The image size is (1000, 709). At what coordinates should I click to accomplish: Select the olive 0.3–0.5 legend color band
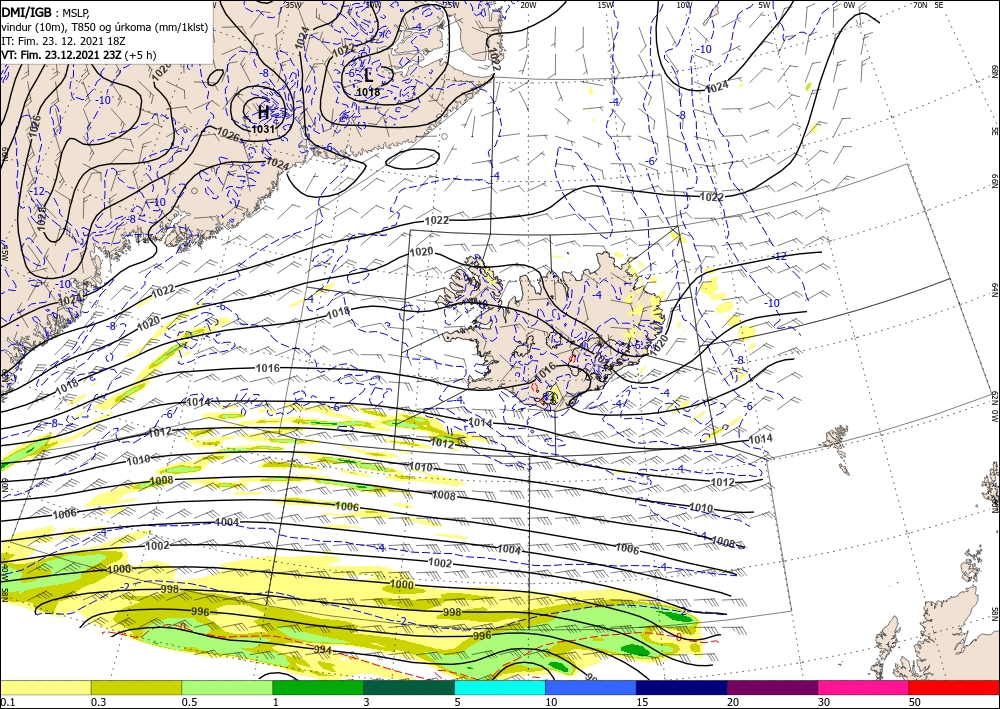136,687
